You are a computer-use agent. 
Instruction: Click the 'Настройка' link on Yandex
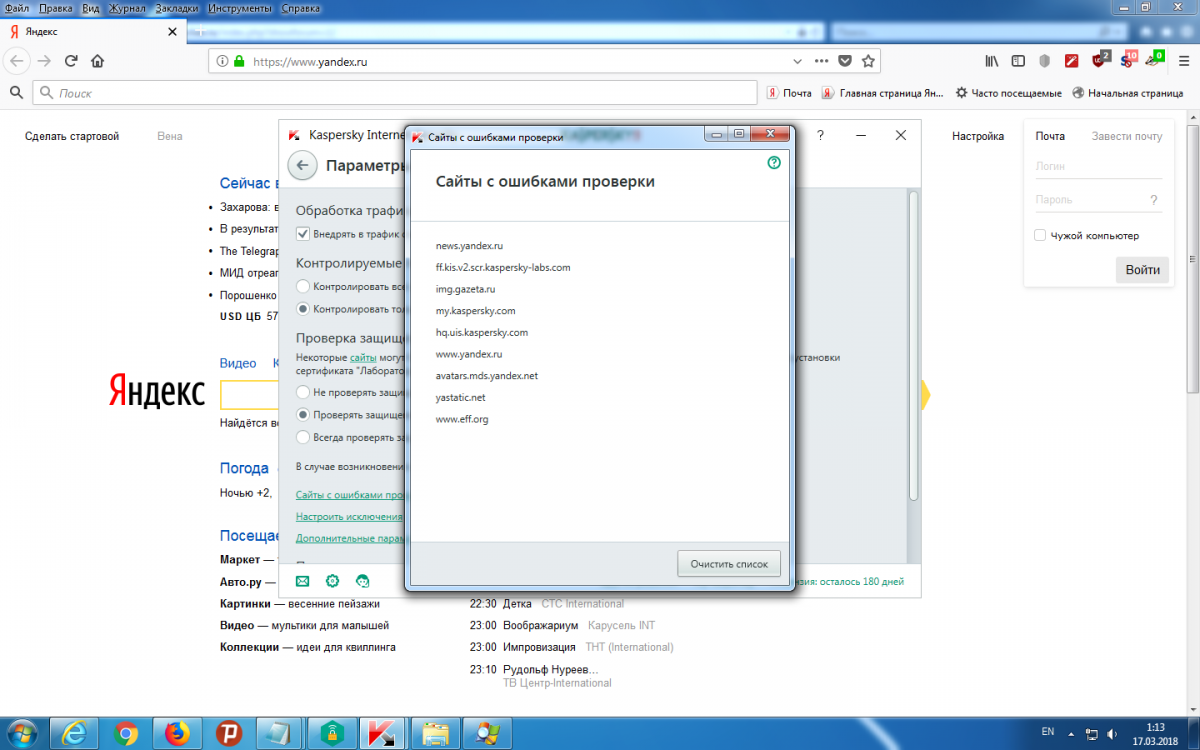977,136
